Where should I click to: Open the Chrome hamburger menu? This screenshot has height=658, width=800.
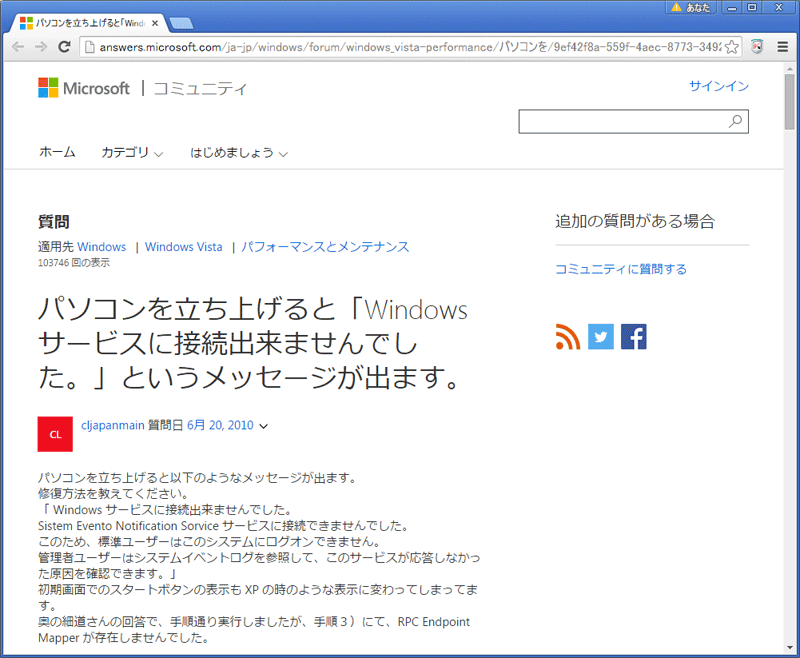[783, 47]
